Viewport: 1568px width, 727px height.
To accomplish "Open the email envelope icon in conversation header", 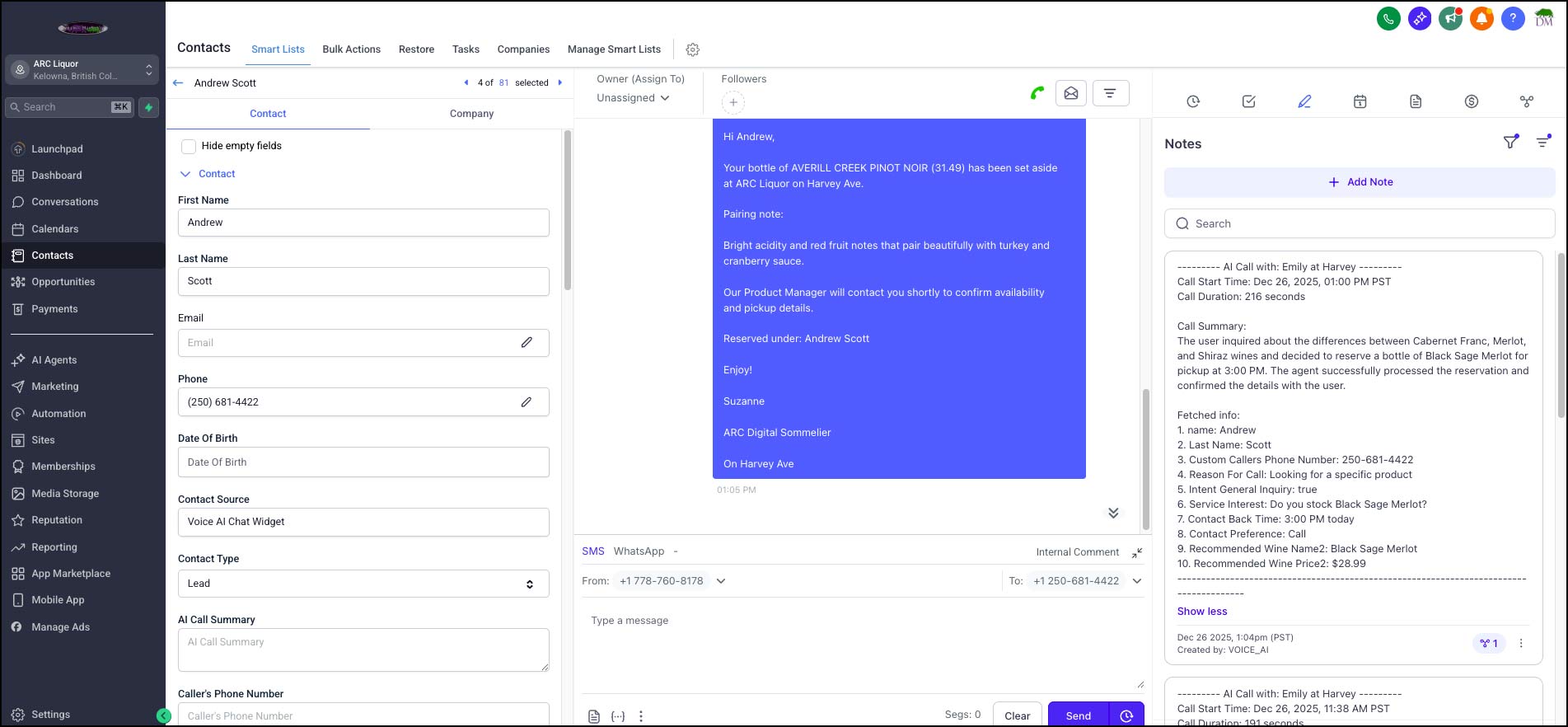I will (1070, 93).
